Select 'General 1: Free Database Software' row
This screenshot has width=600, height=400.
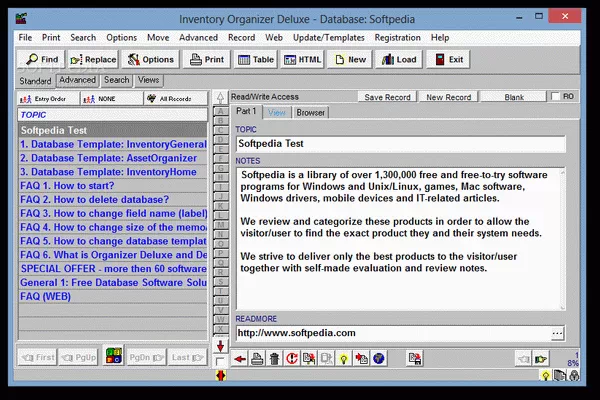112,282
